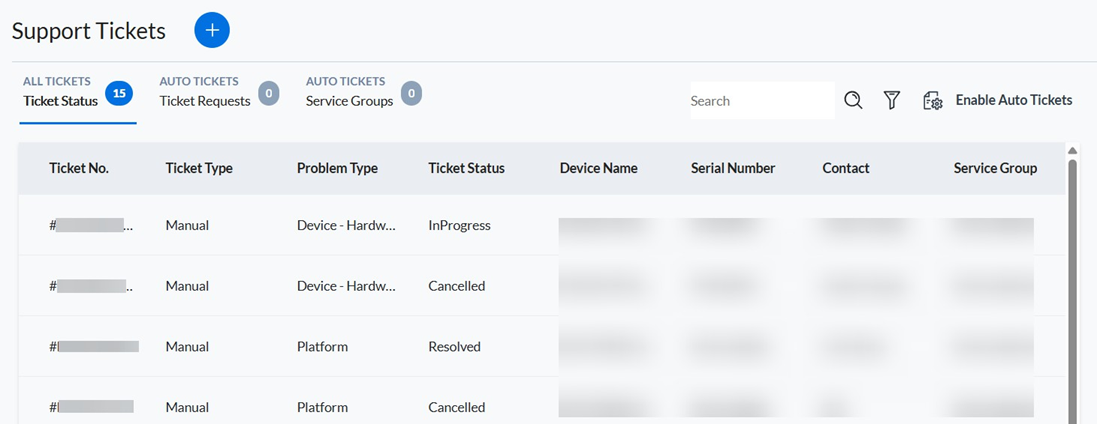Open the funnel filter icon
The image size is (1097, 424).
tap(891, 100)
